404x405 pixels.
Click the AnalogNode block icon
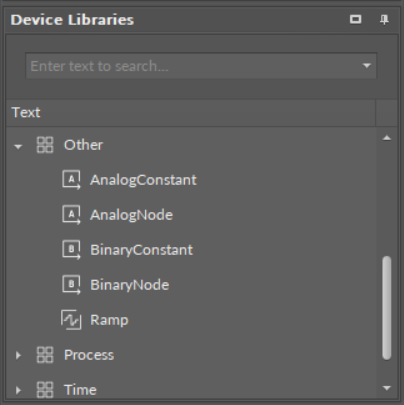click(71, 215)
